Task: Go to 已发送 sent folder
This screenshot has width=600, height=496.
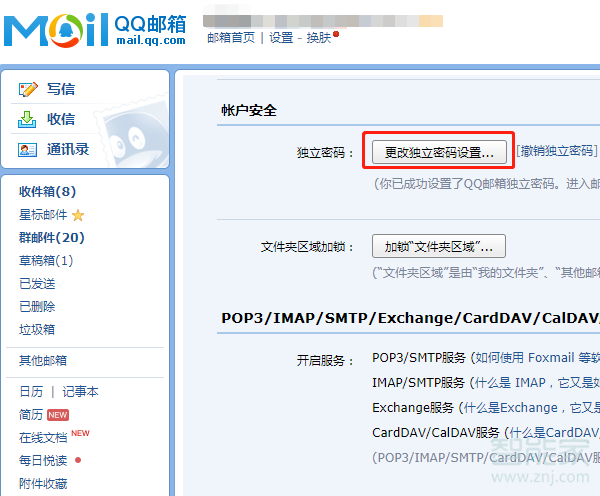Action: click(37, 283)
